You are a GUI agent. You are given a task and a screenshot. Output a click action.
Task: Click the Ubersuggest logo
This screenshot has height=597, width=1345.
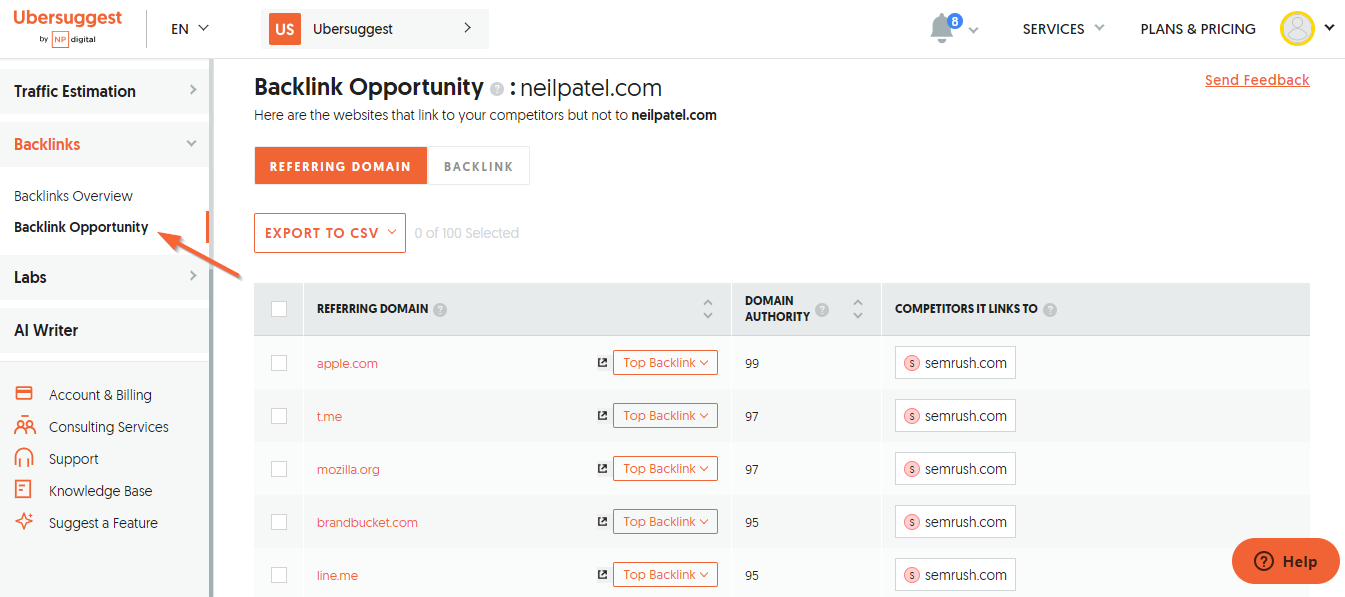click(x=68, y=27)
